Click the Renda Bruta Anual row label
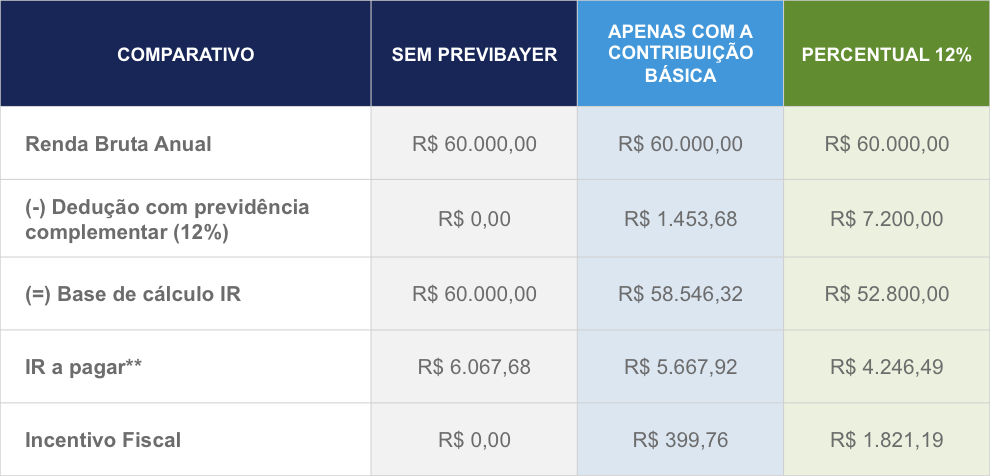990x476 pixels. coord(118,144)
